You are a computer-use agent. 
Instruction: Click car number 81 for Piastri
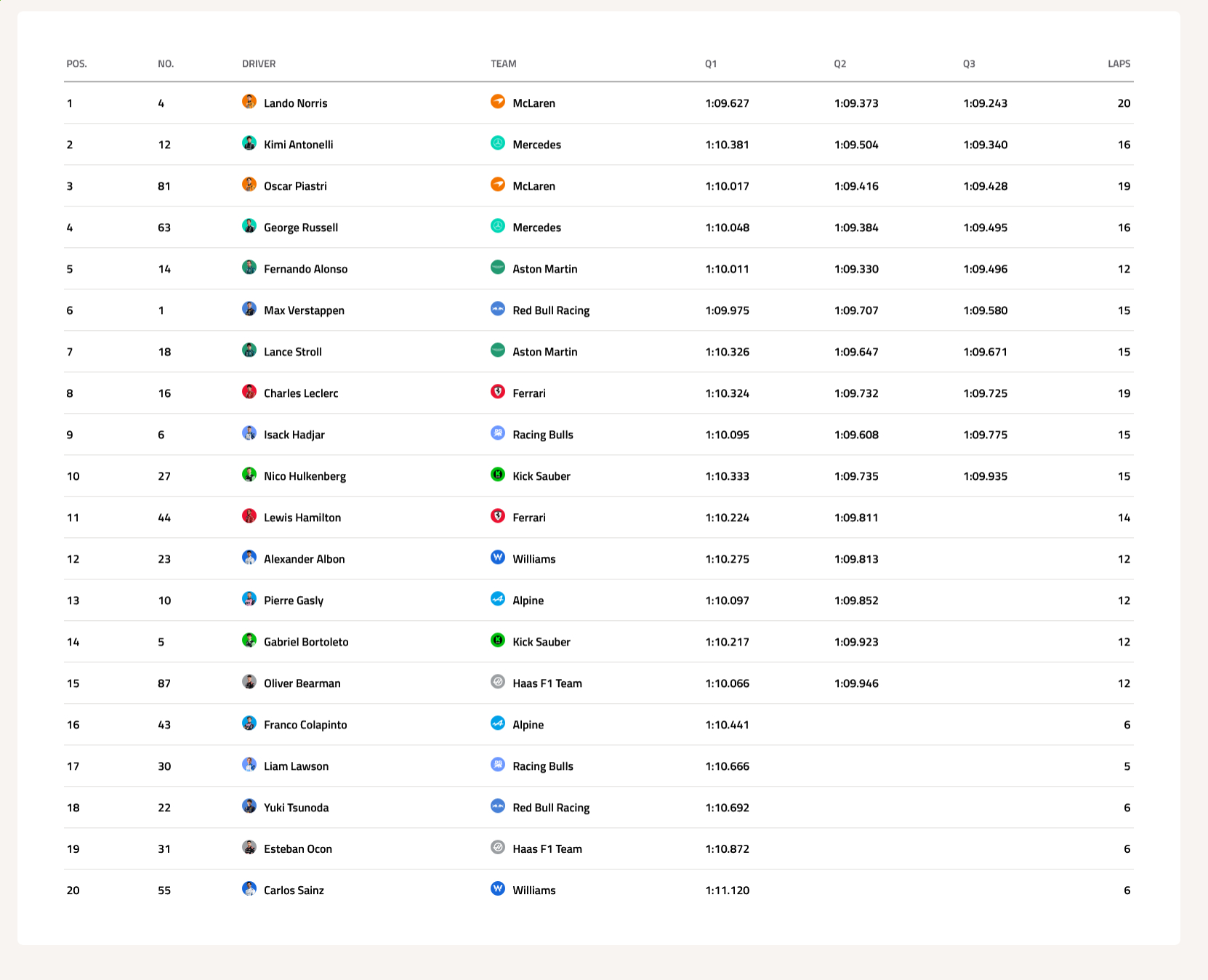pyautogui.click(x=164, y=186)
